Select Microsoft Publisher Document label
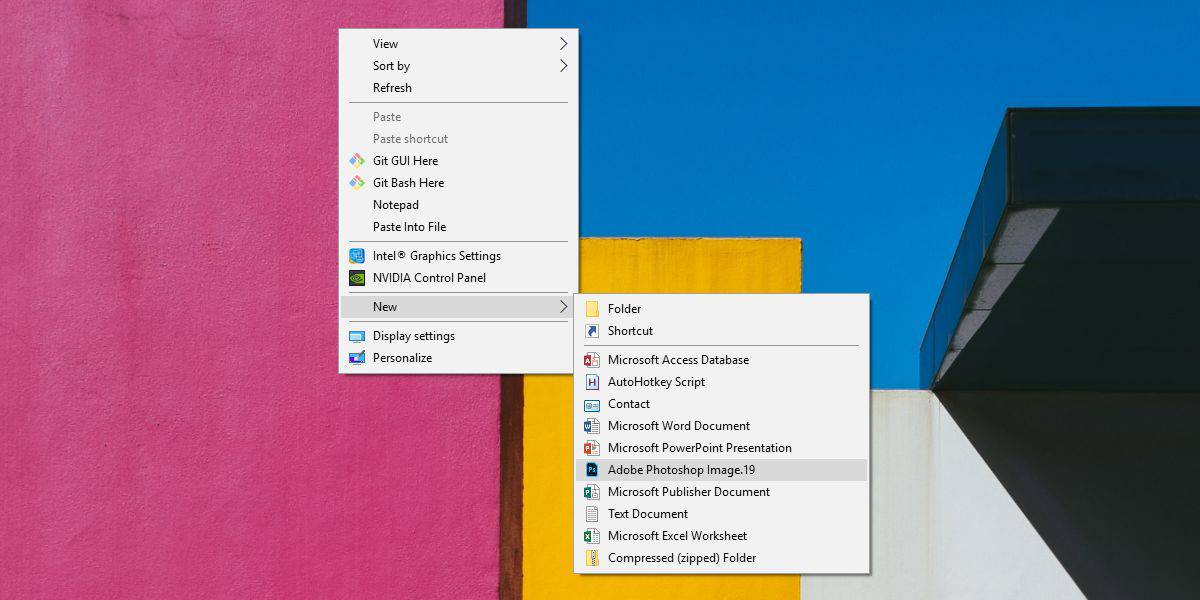This screenshot has height=600, width=1200. 689,492
